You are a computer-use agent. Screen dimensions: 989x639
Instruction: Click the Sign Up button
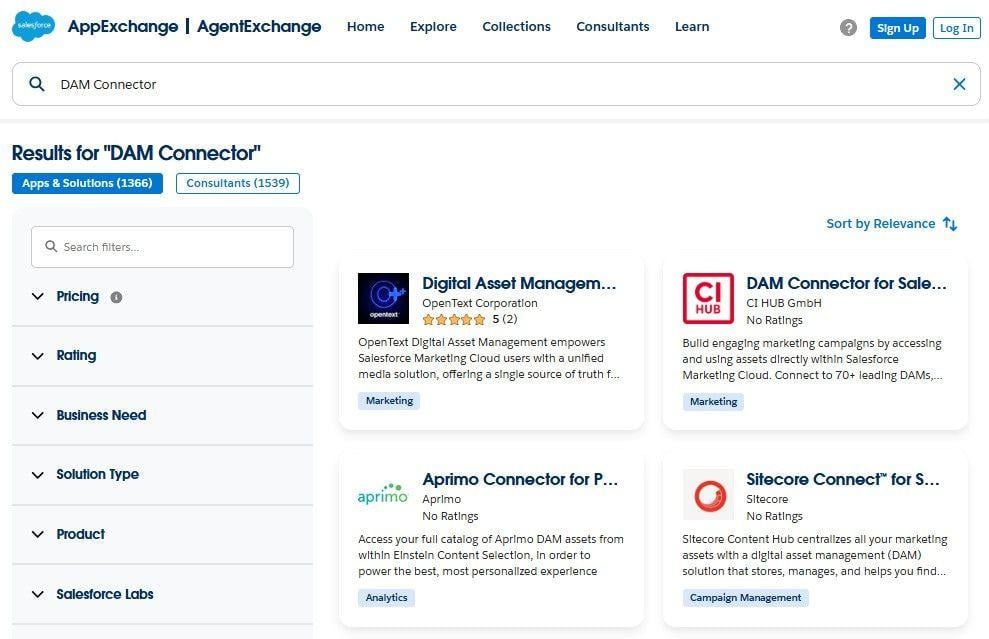[x=897, y=28]
